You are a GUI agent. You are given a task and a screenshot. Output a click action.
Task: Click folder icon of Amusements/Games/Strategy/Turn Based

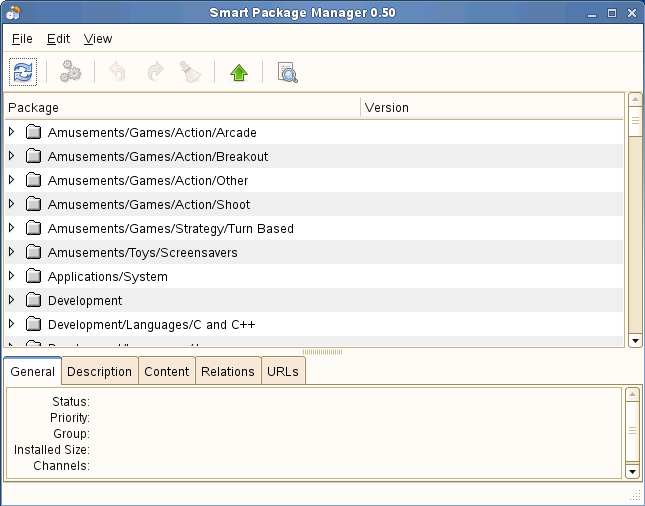click(33, 228)
